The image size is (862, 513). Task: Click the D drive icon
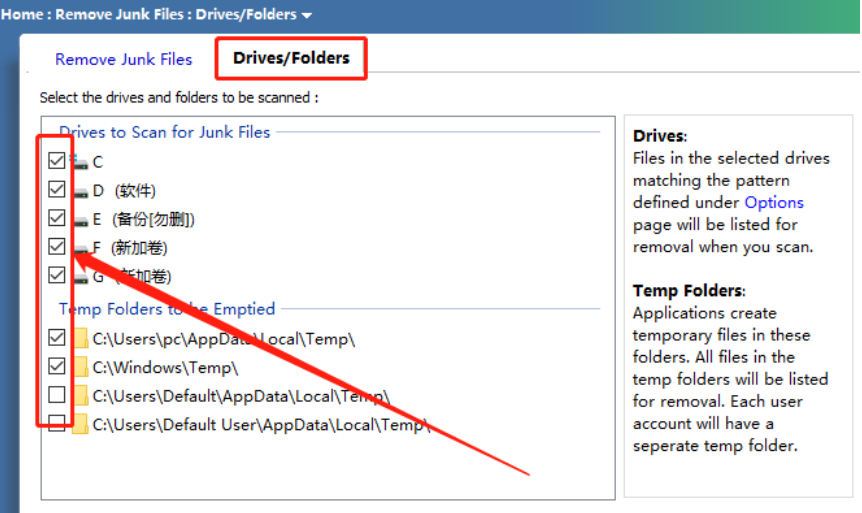[80, 192]
